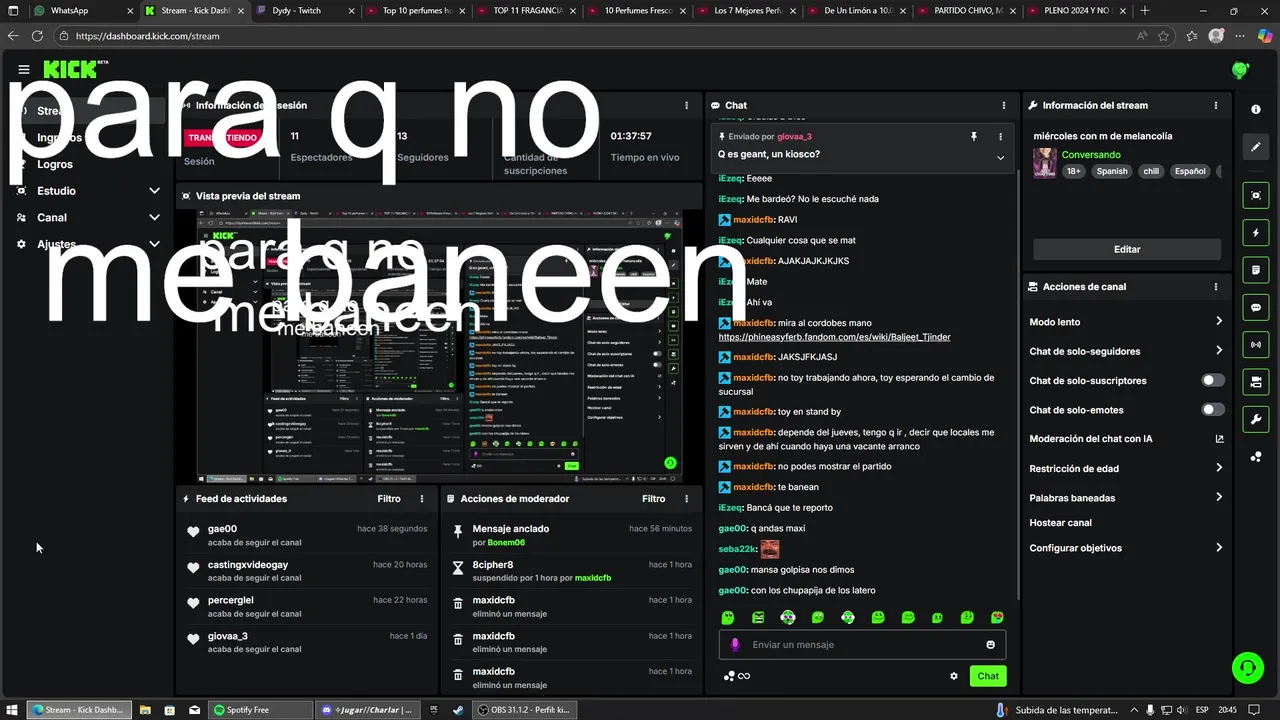Screen dimensions: 1280x720
Task: Click the purple microphone icon in message box
Action: tap(735, 645)
